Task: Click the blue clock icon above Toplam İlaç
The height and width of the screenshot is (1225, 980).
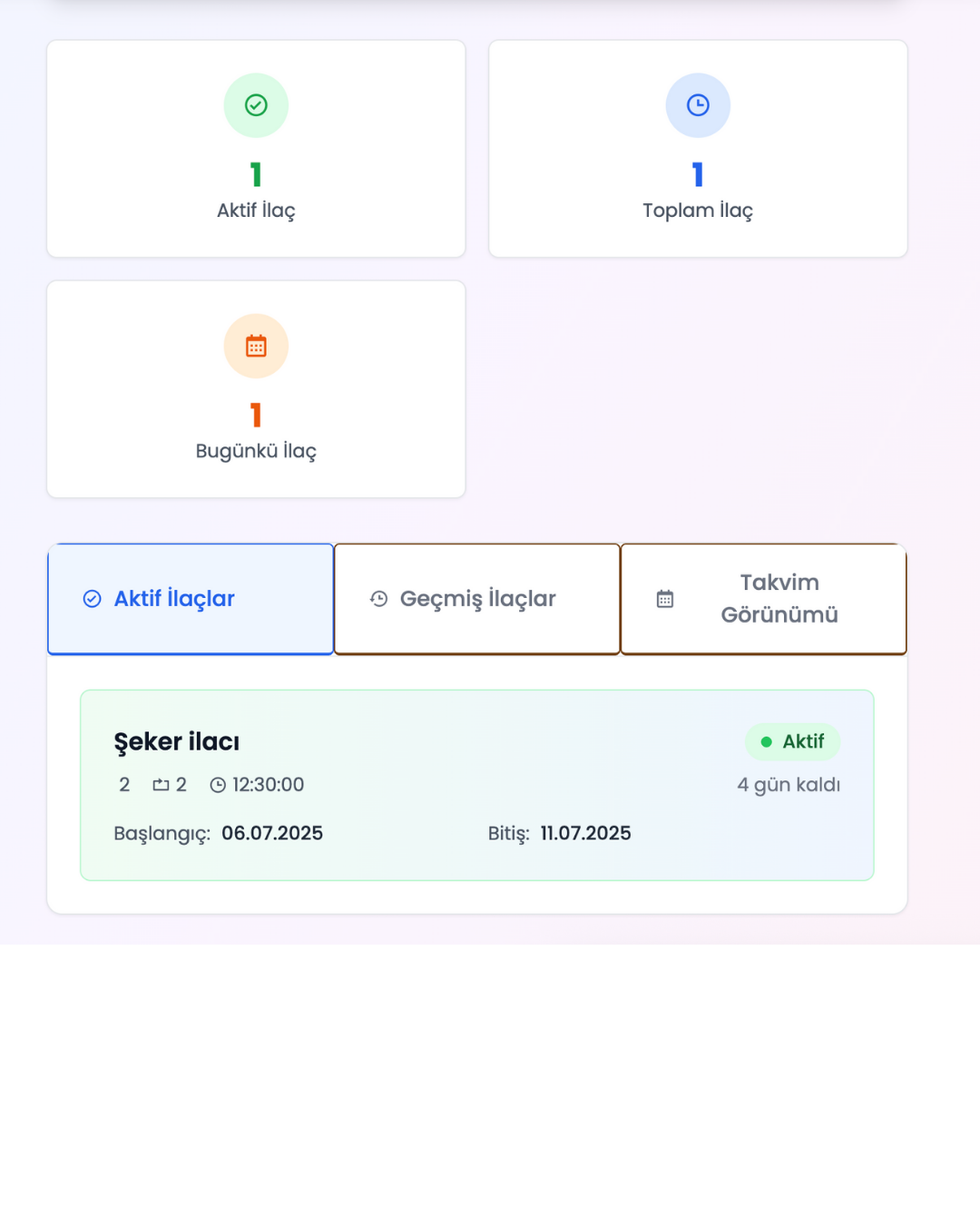Action: click(x=698, y=105)
